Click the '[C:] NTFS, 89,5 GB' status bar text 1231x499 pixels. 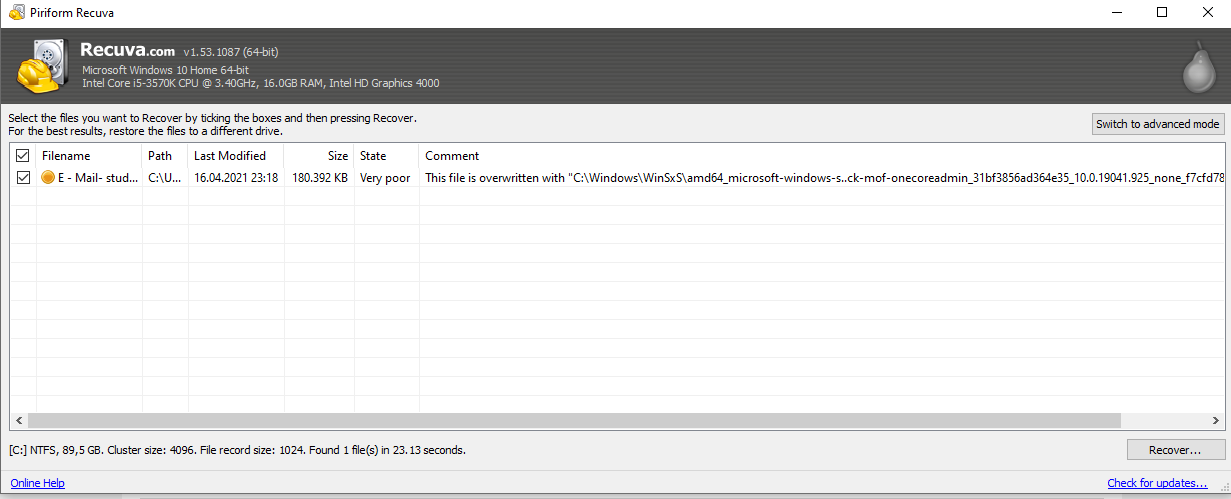pyautogui.click(x=237, y=450)
